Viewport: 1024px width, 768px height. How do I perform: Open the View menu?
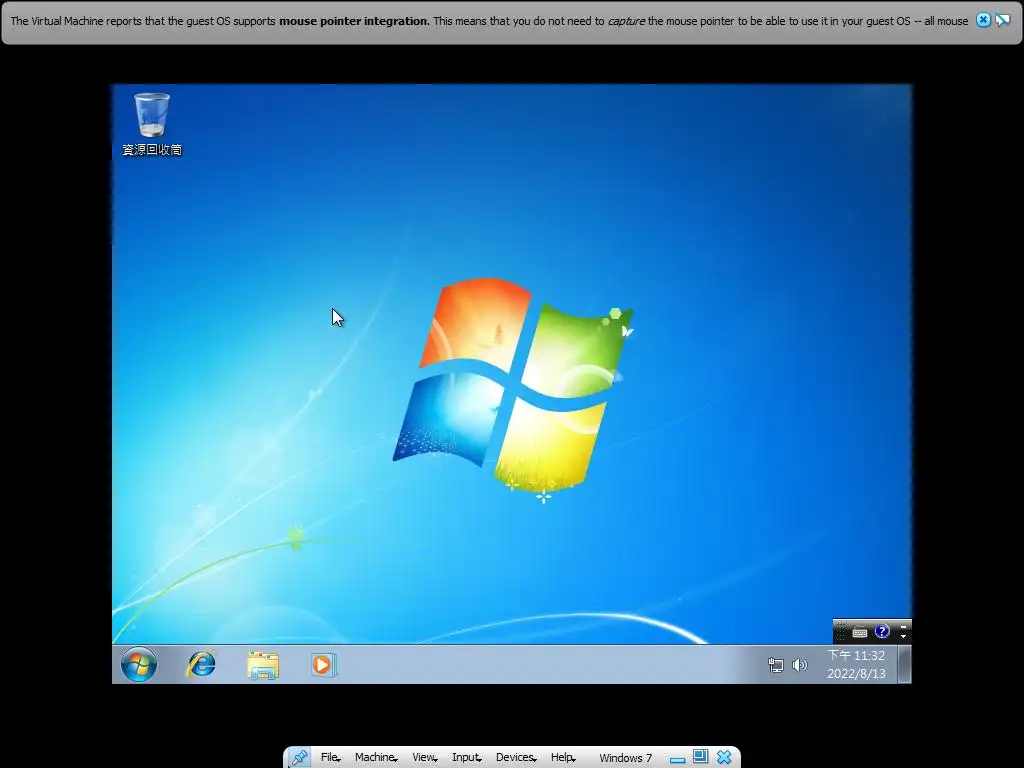pos(424,758)
